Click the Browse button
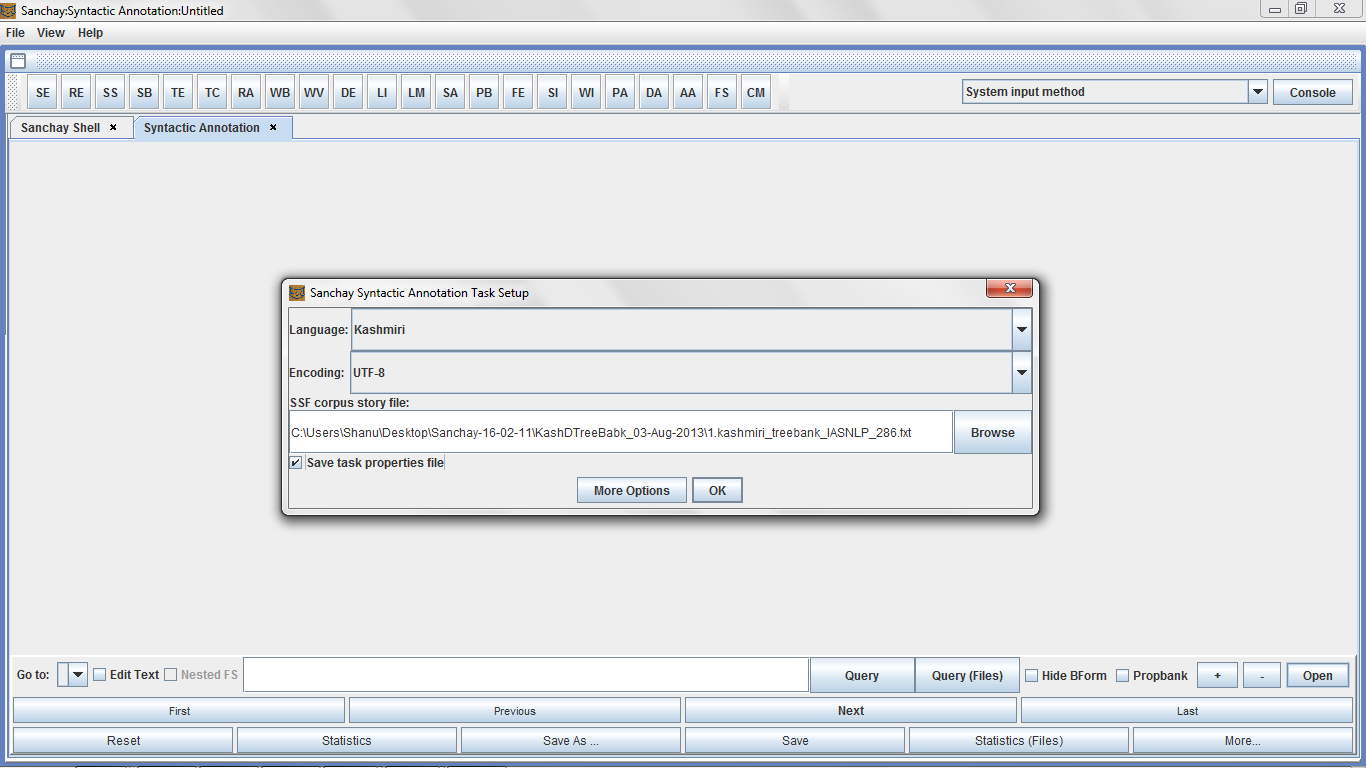 click(x=993, y=433)
